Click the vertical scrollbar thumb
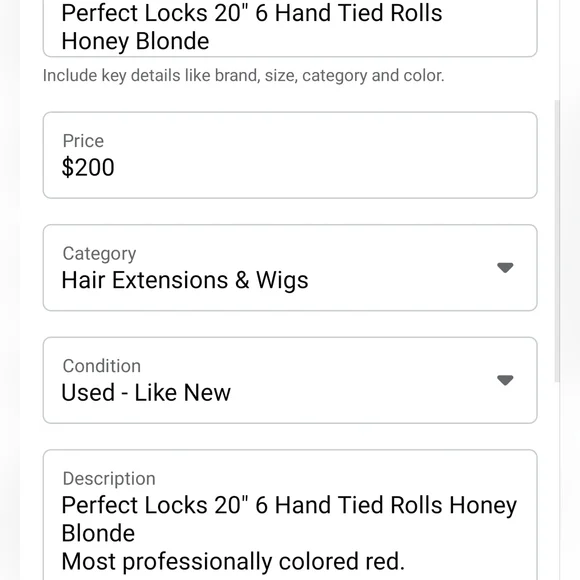580x580 pixels. (557, 241)
